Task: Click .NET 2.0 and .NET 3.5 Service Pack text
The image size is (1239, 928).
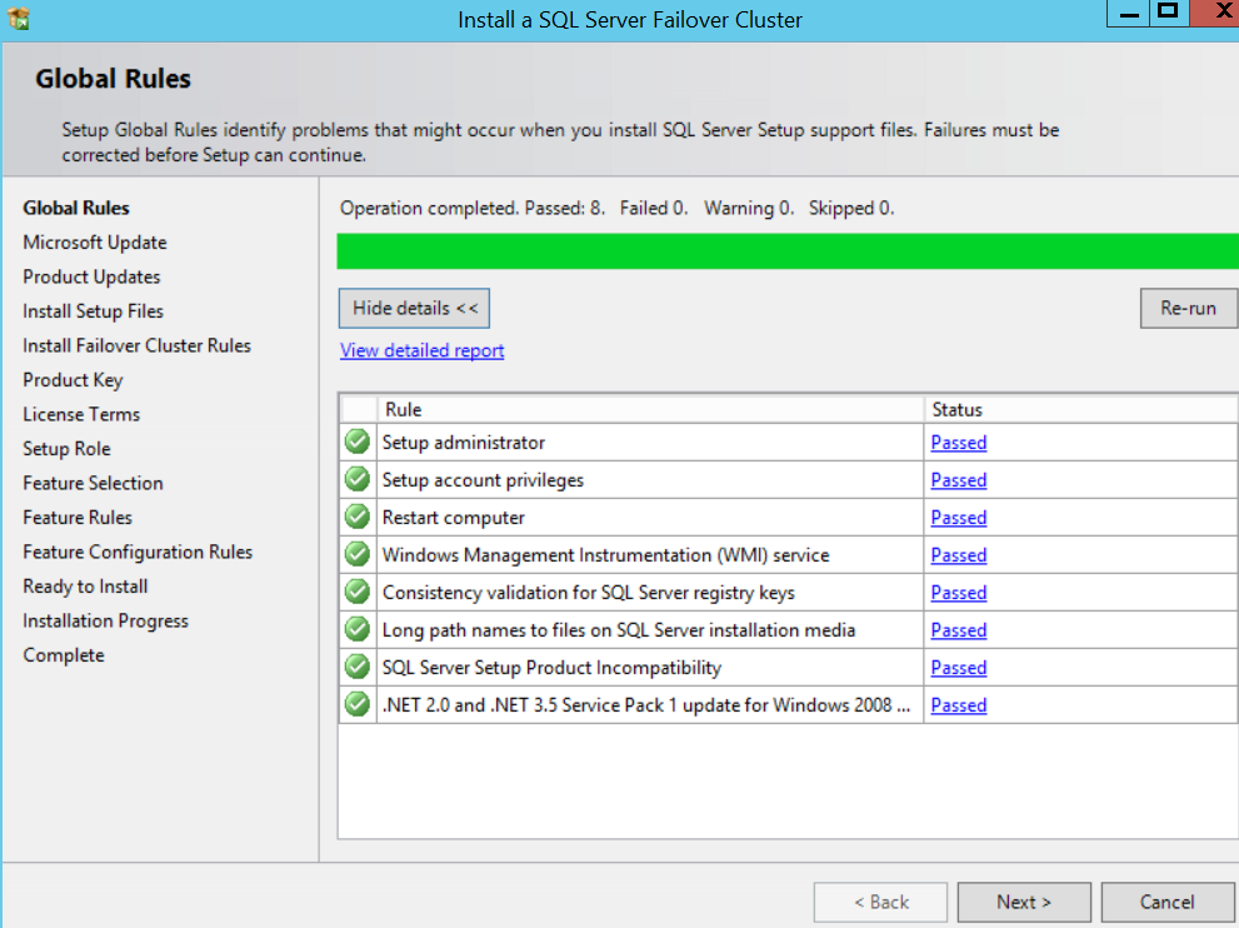Action: pyautogui.click(x=647, y=705)
